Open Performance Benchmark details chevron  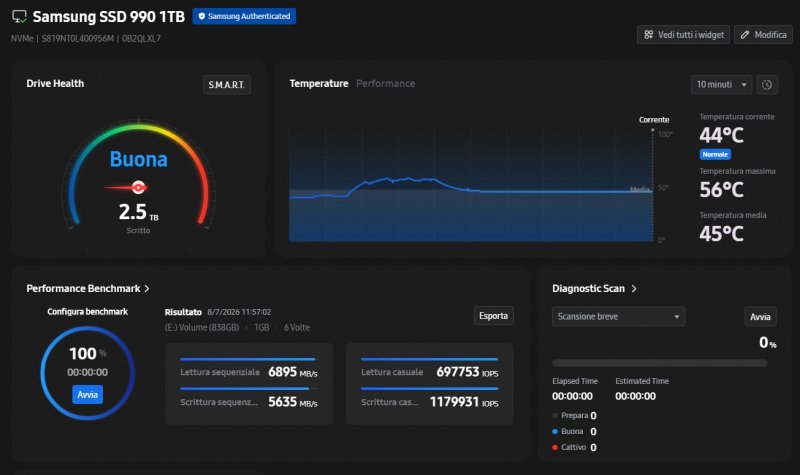[147, 288]
